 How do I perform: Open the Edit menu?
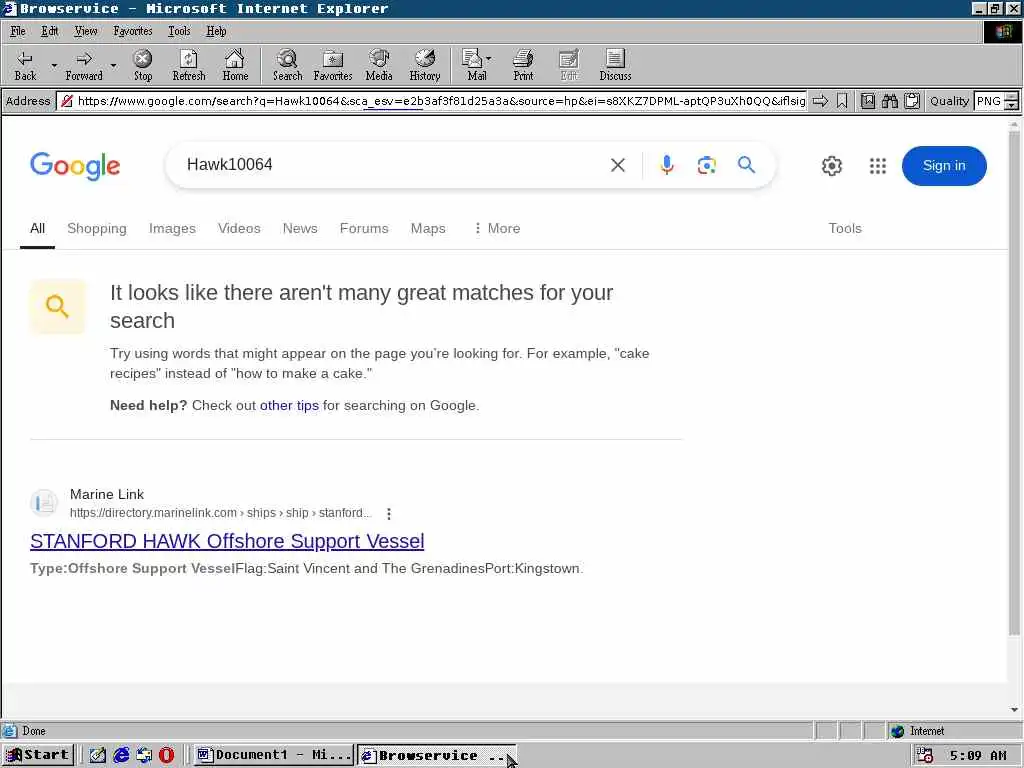(50, 31)
